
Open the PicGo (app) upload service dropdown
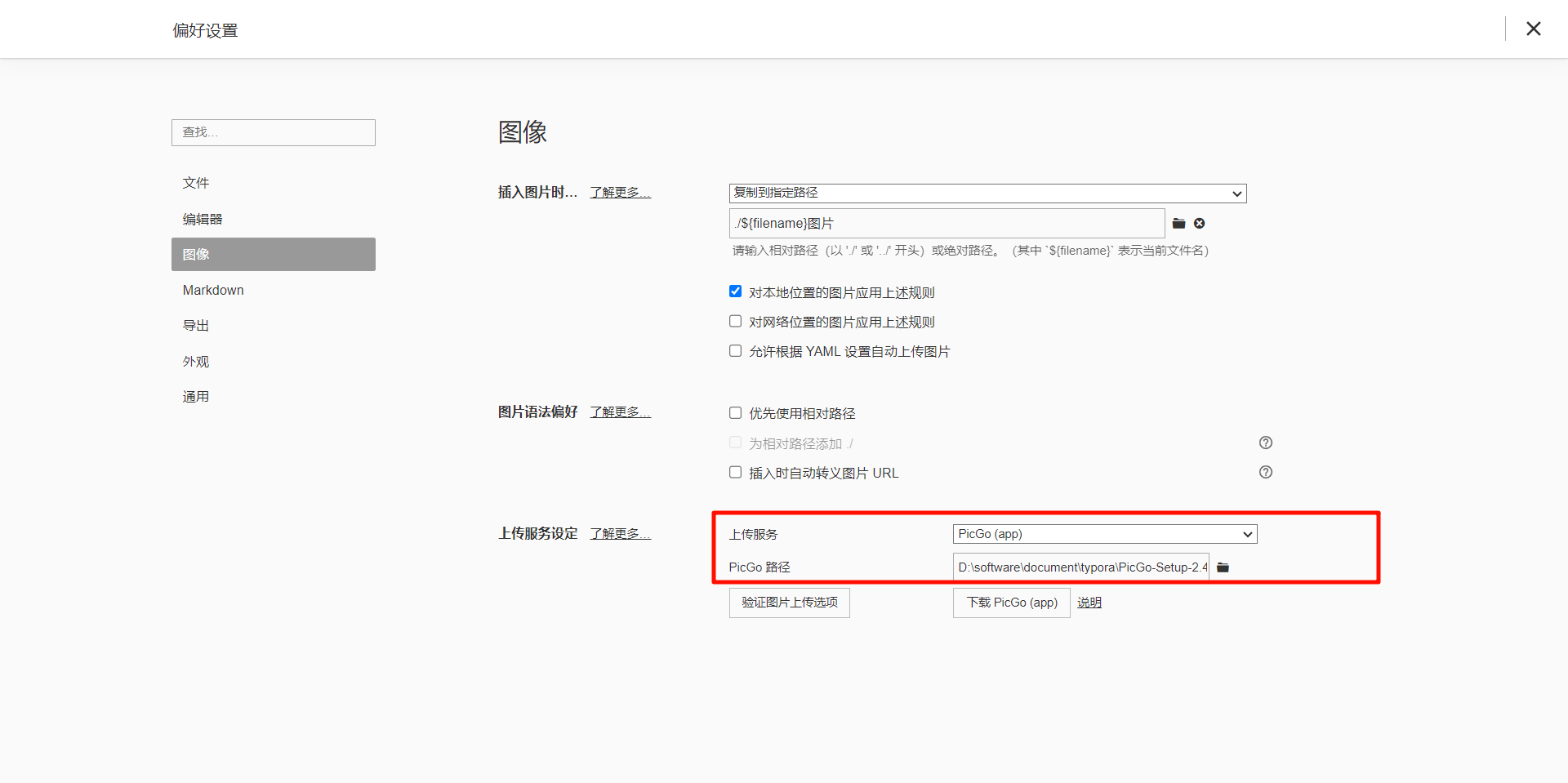[x=1105, y=534]
